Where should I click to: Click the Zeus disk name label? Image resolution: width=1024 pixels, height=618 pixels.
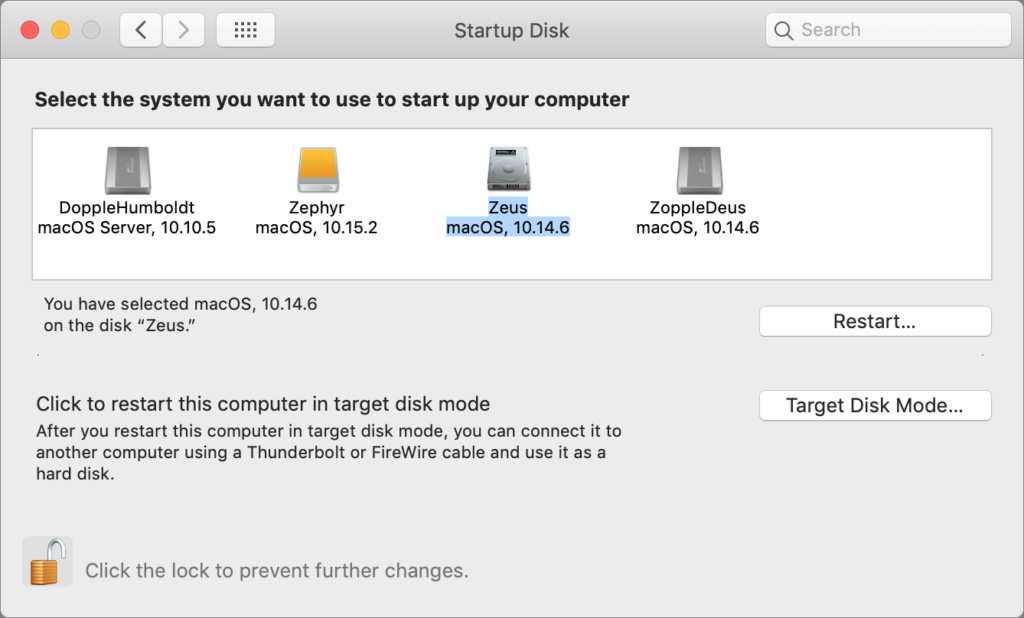click(x=508, y=208)
